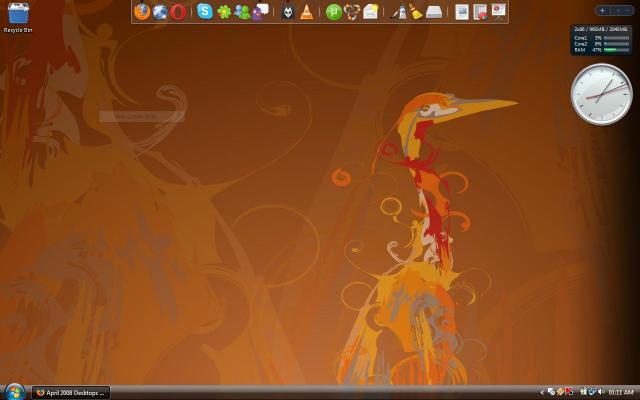
Task: Open the document viewer icon in dock
Action: click(462, 12)
